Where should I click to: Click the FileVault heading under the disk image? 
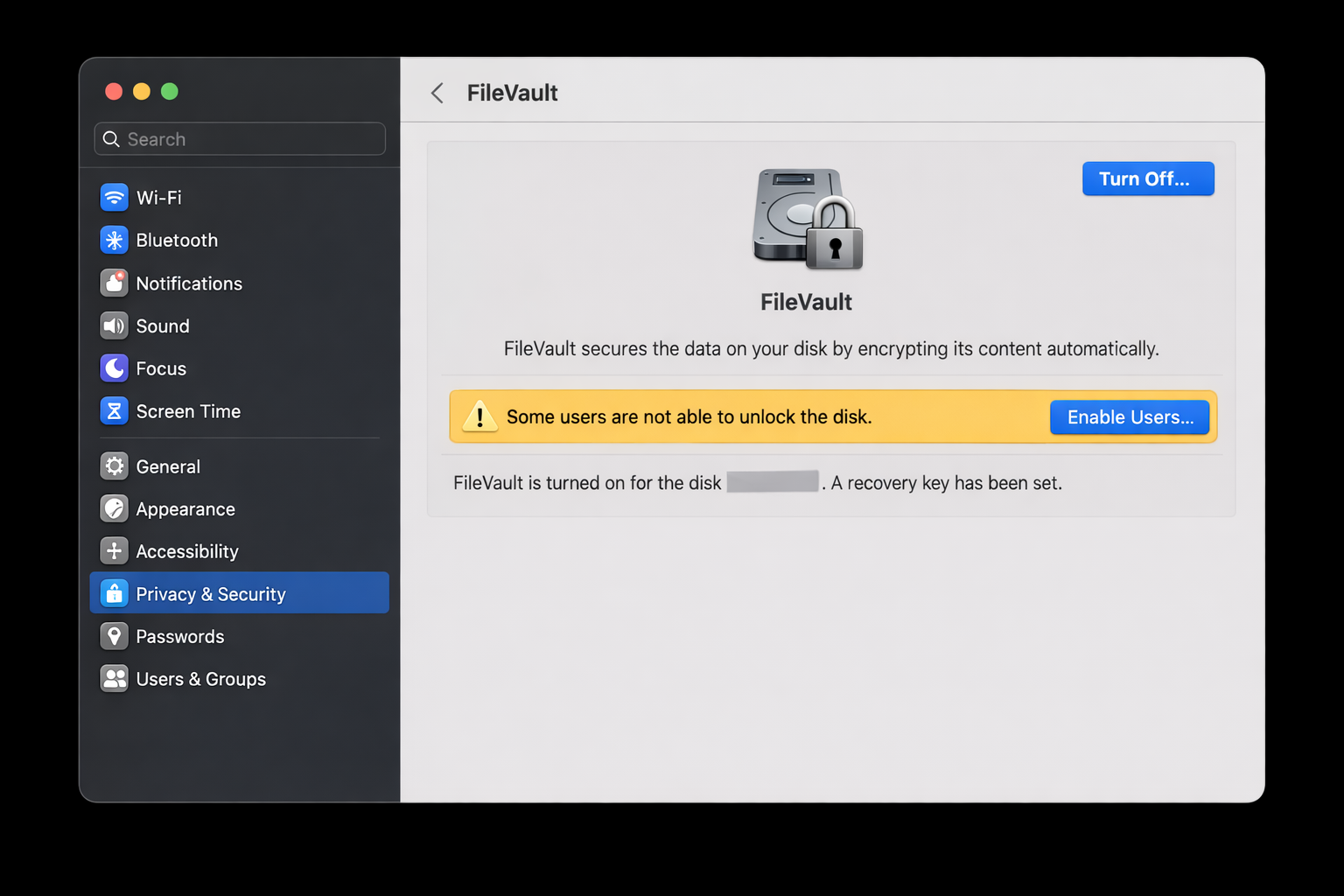[x=806, y=302]
